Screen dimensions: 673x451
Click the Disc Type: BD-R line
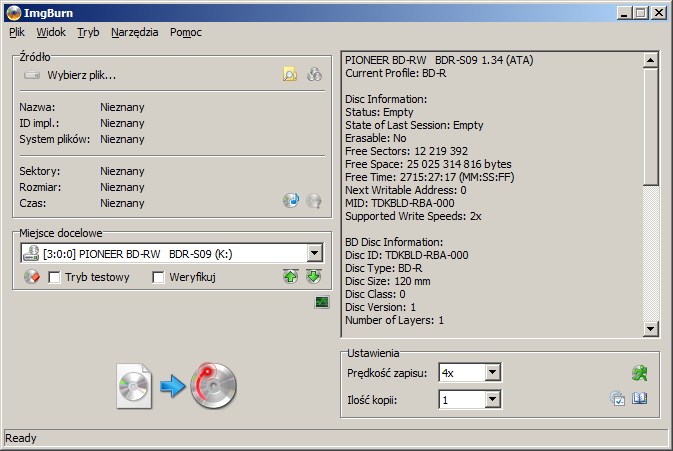(x=384, y=268)
